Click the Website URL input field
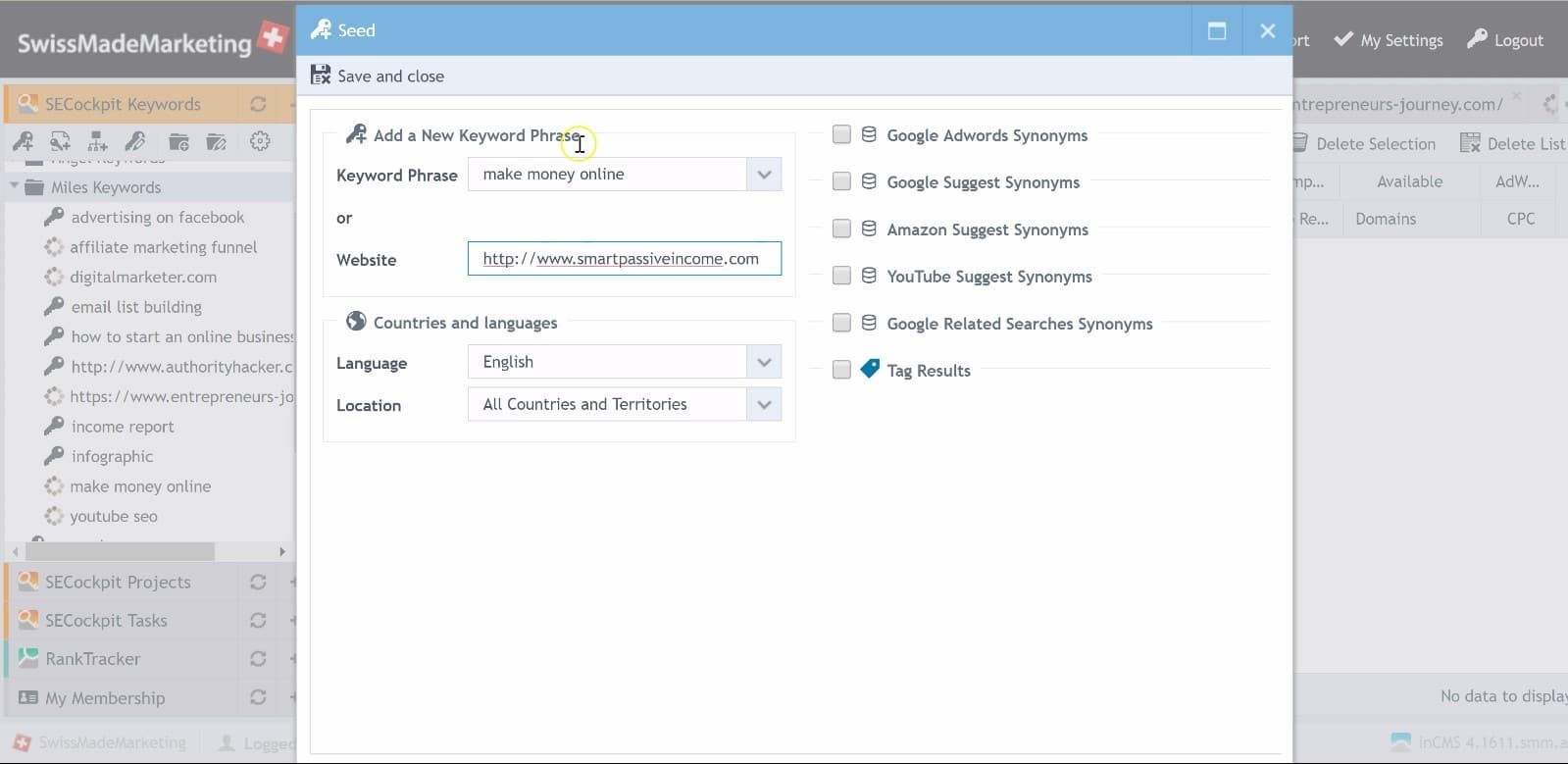This screenshot has width=1568, height=764. pos(625,259)
